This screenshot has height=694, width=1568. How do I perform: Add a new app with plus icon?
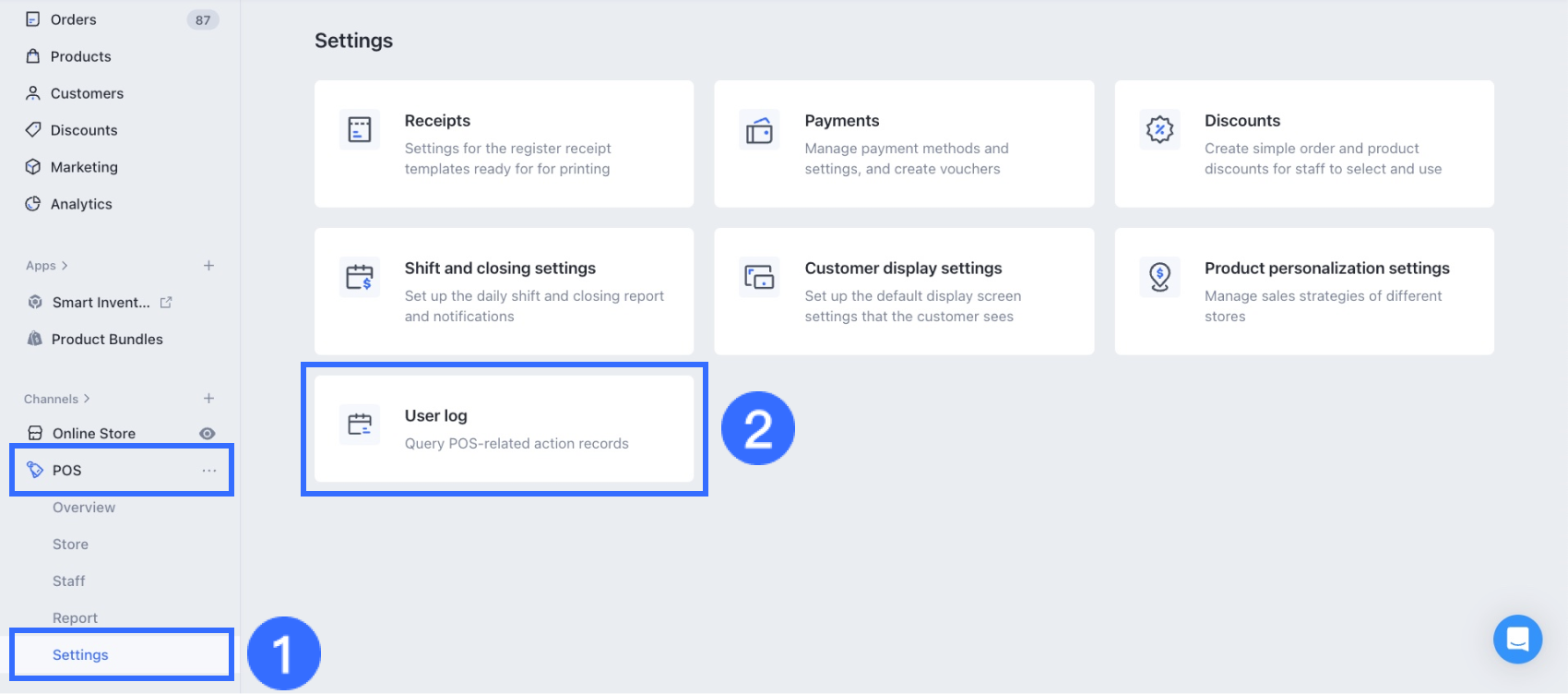pyautogui.click(x=208, y=266)
